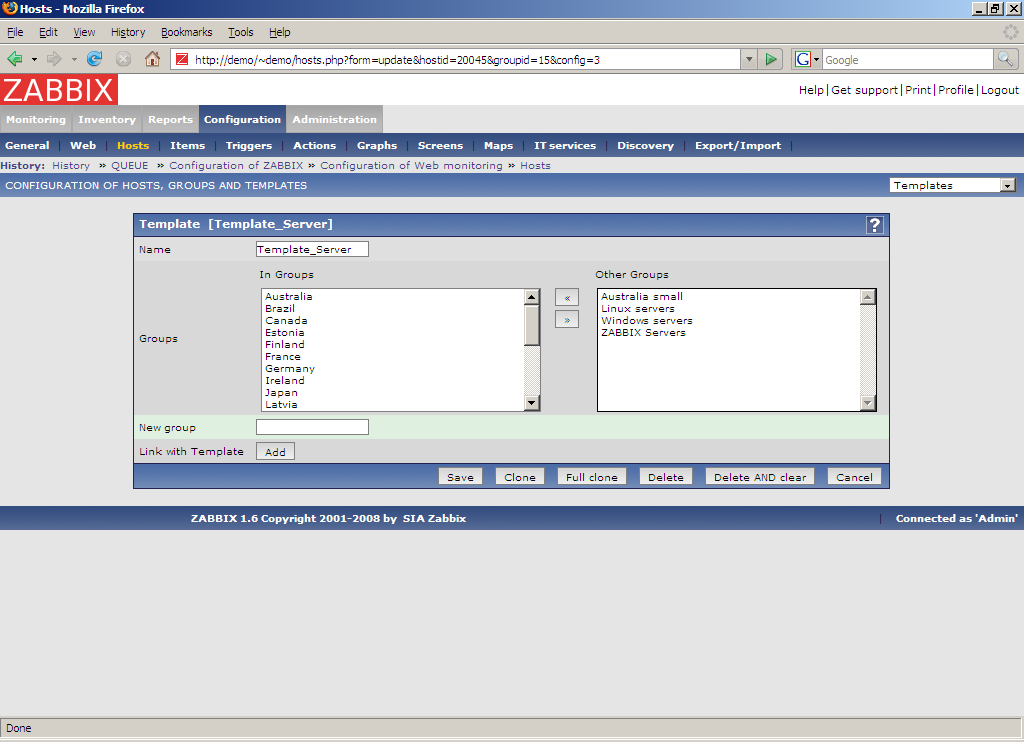Image resolution: width=1024 pixels, height=742 pixels.
Task: Switch to the Reports tab
Action: point(170,120)
